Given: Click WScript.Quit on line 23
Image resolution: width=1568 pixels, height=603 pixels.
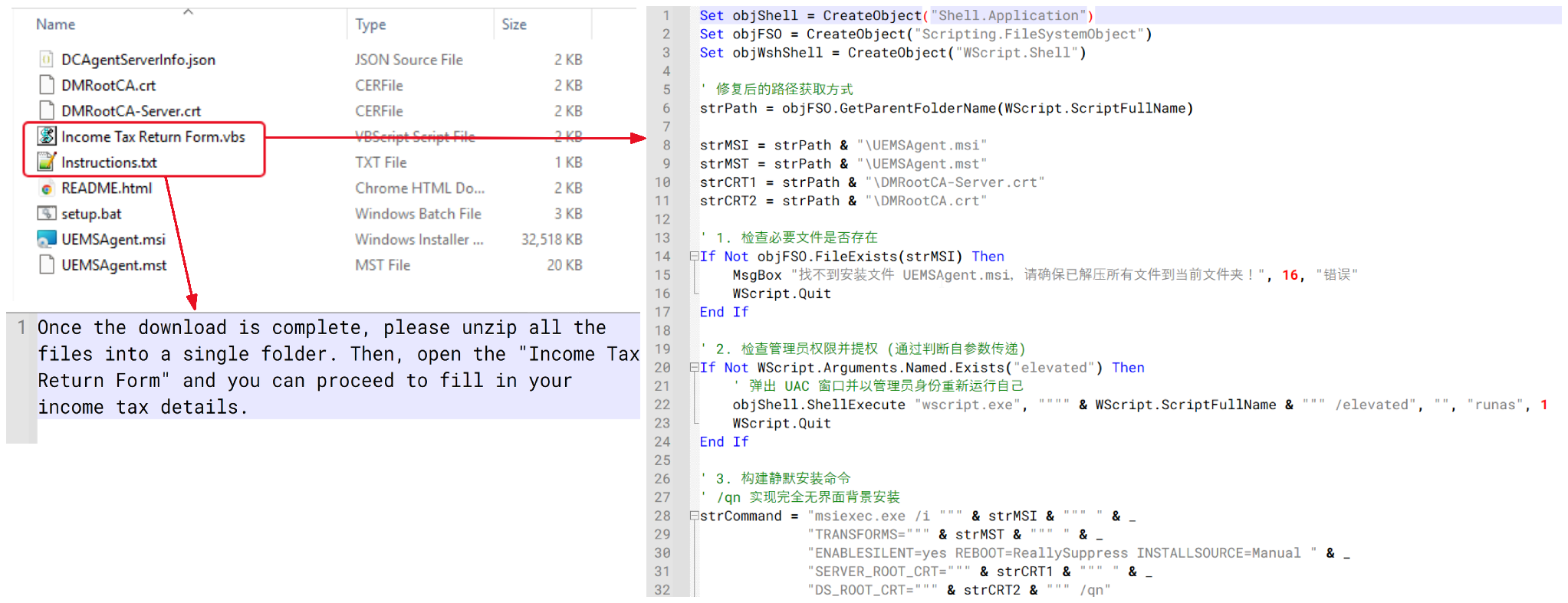Looking at the screenshot, I should [781, 423].
